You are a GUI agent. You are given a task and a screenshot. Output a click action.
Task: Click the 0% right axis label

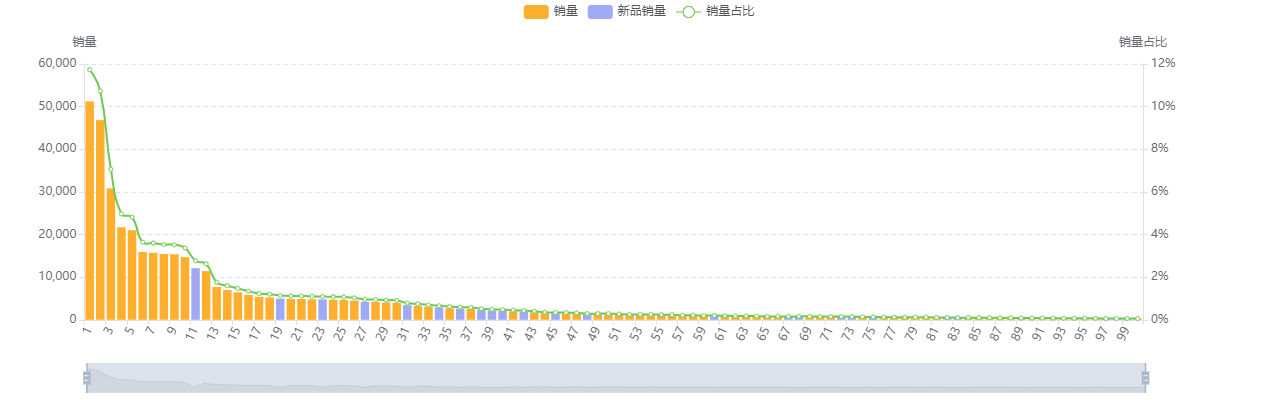tap(1160, 319)
